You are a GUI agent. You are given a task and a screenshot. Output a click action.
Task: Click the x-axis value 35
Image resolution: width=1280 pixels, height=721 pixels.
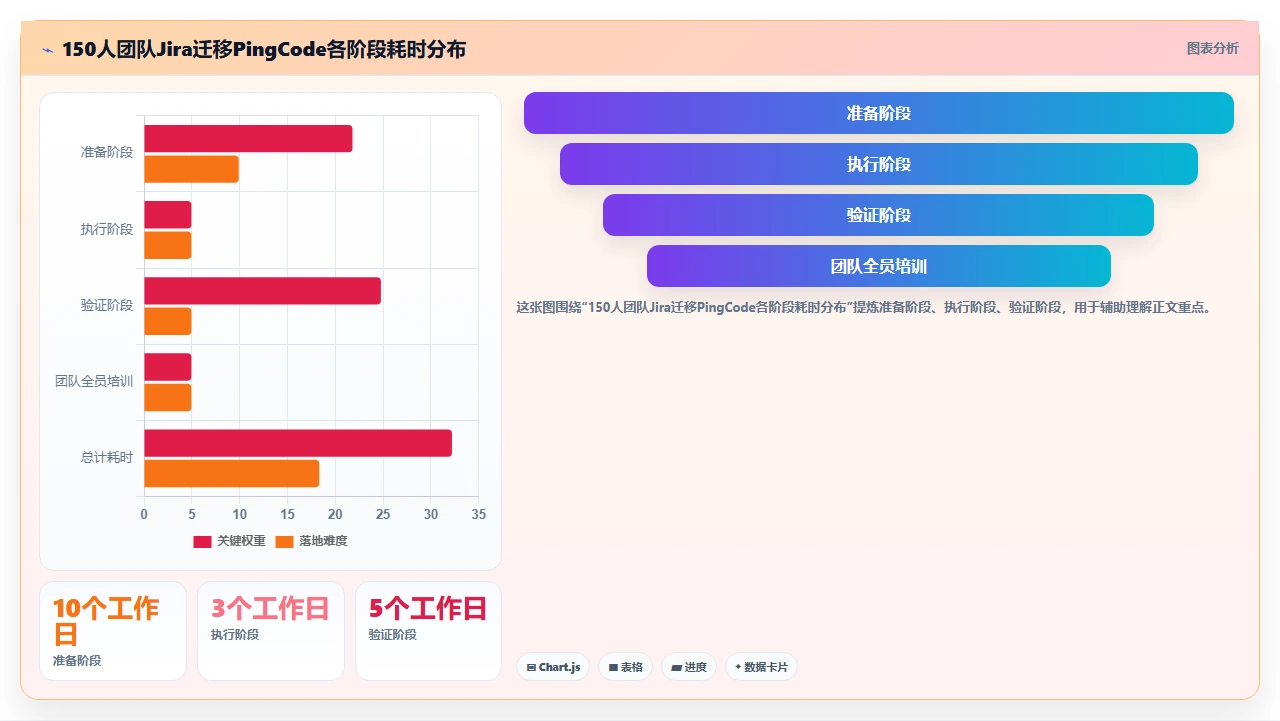(478, 515)
